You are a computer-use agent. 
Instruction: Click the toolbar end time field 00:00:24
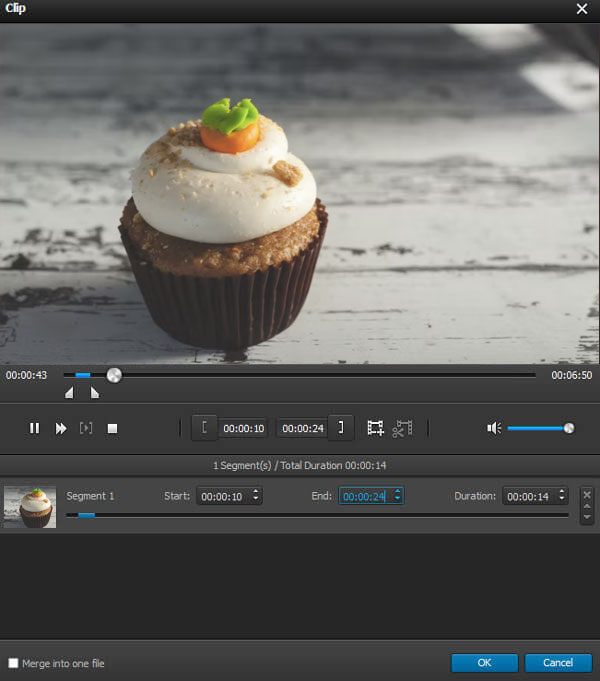303,429
